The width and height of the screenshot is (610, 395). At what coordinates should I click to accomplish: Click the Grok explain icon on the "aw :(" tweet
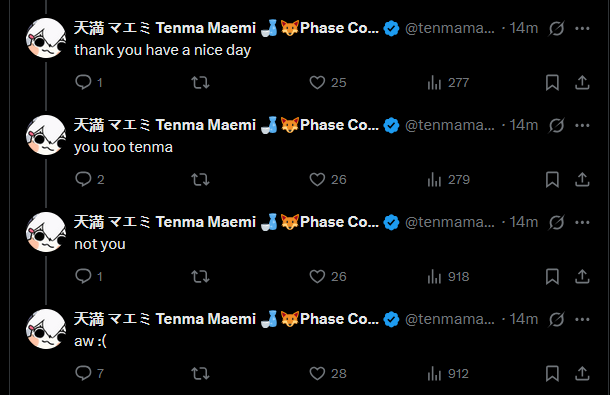[556, 320]
